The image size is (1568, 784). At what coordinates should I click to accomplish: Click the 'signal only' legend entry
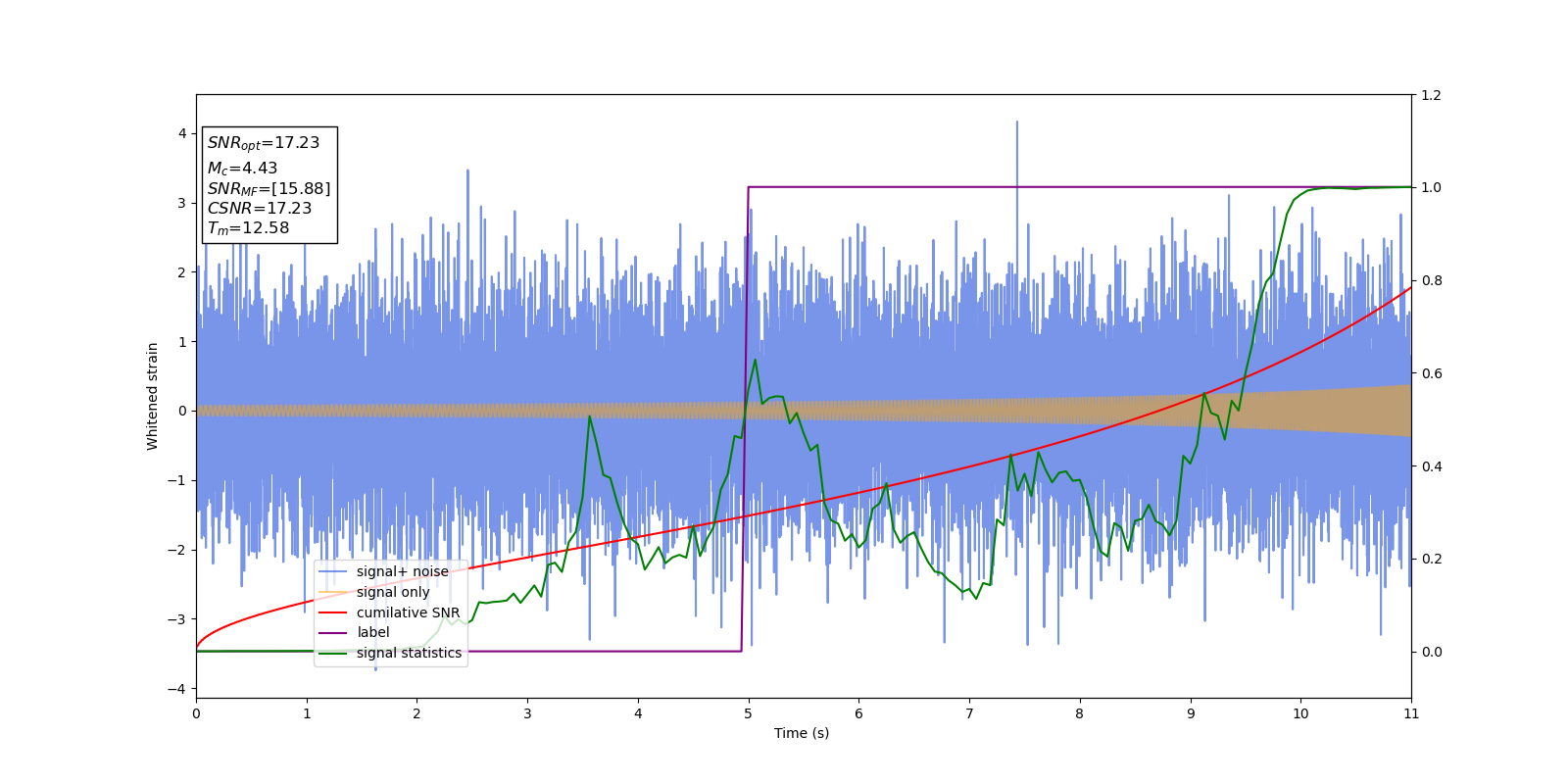[x=393, y=592]
